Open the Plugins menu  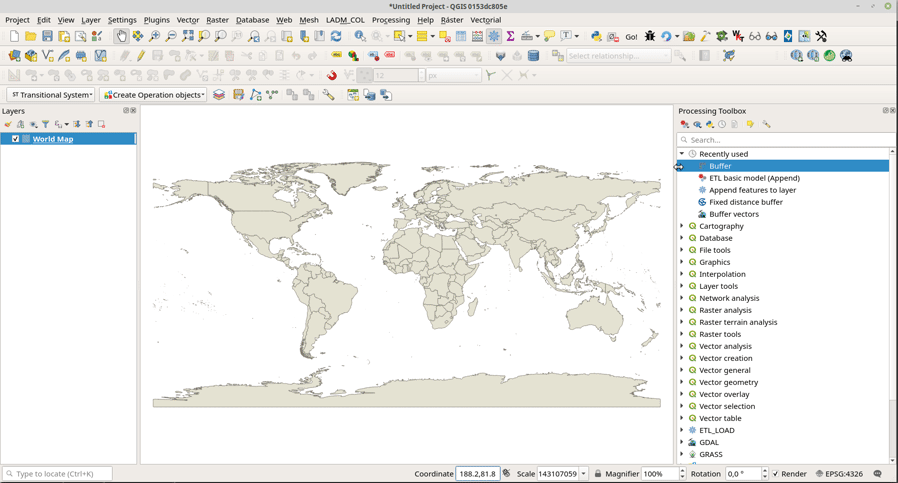[x=156, y=19]
